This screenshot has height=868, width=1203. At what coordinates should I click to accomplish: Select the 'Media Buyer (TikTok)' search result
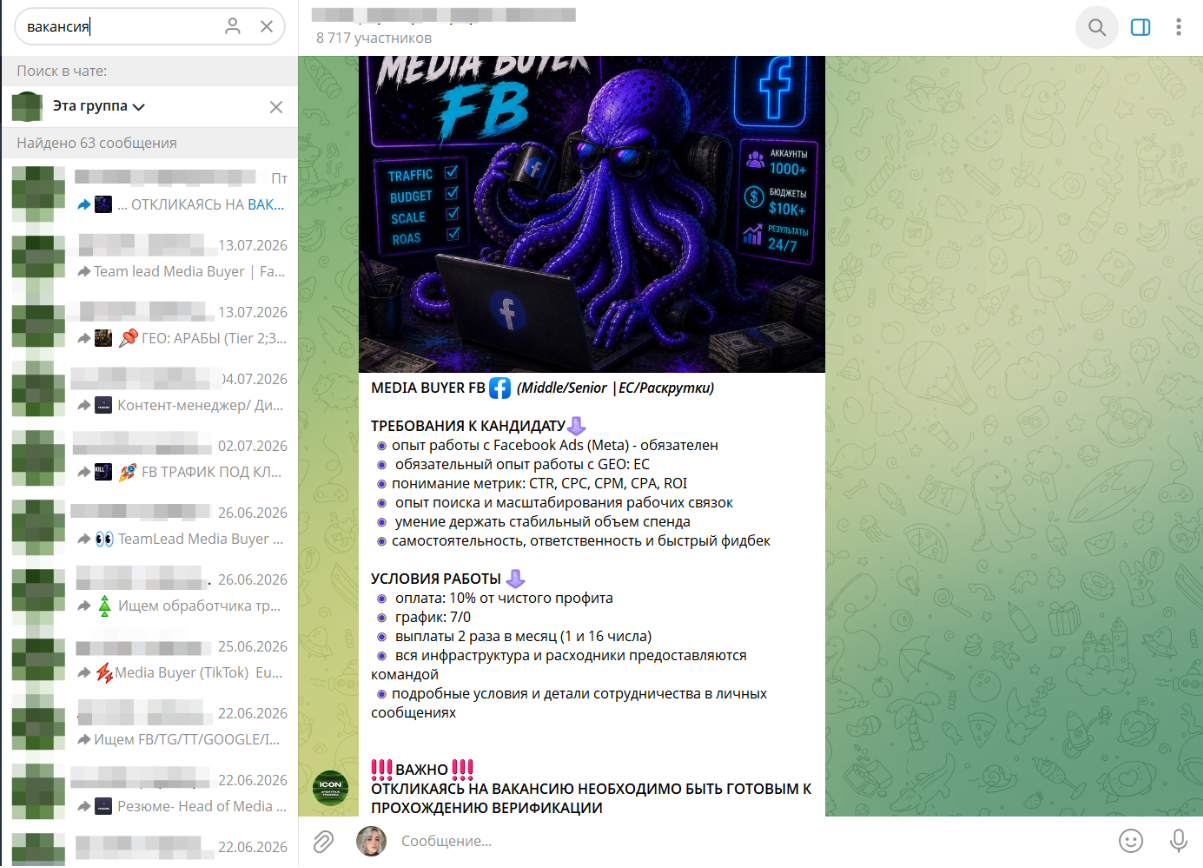click(149, 660)
